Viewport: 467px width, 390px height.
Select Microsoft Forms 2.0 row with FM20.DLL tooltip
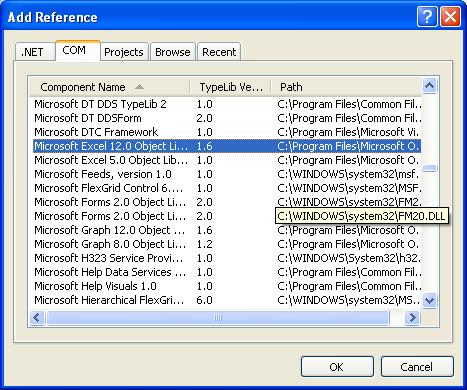[227, 216]
